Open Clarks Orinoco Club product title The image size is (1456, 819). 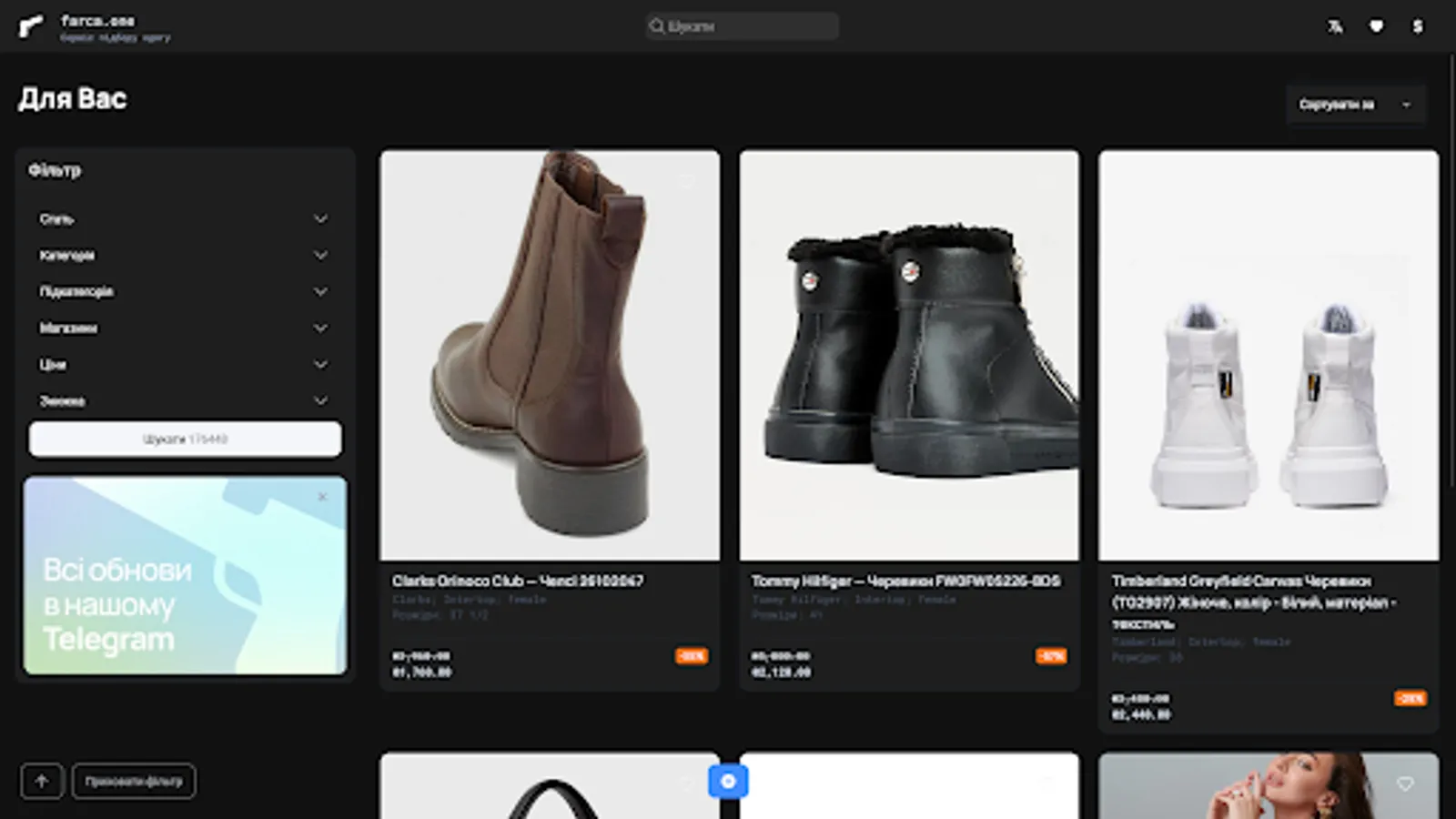pos(518,581)
